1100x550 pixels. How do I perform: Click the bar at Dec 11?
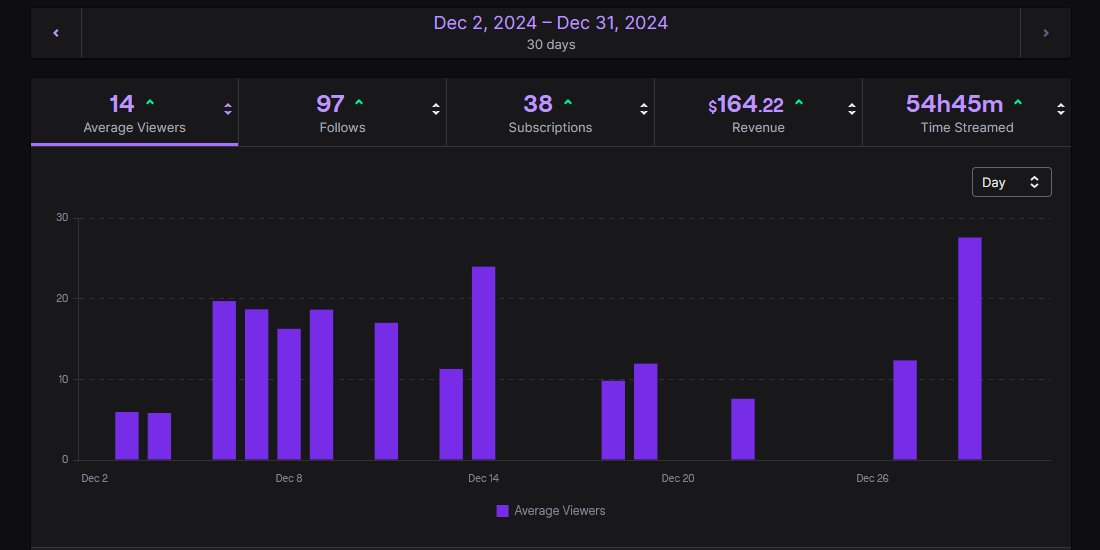pos(387,391)
